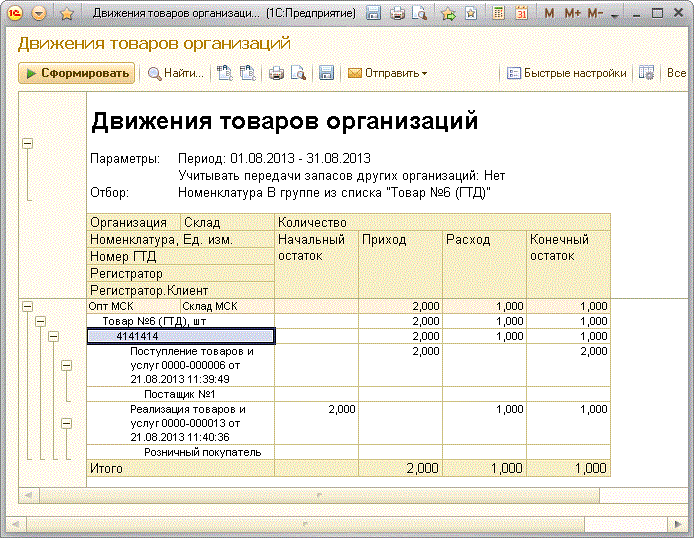Image resolution: width=694 pixels, height=538 pixels.
Task: Click the 1C logo icon in title bar
Action: point(15,14)
